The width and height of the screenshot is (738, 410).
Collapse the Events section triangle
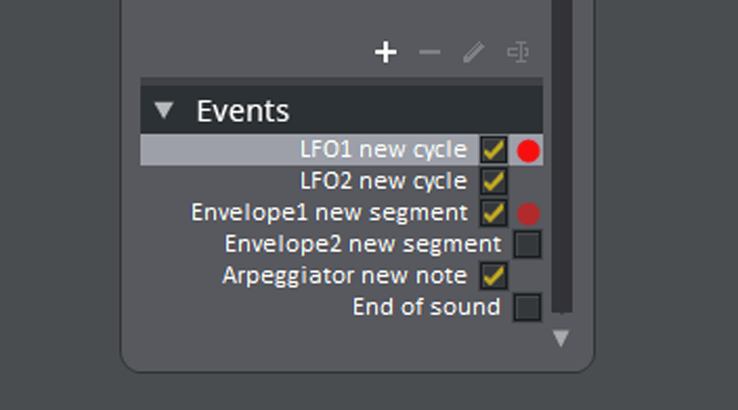[x=164, y=110]
